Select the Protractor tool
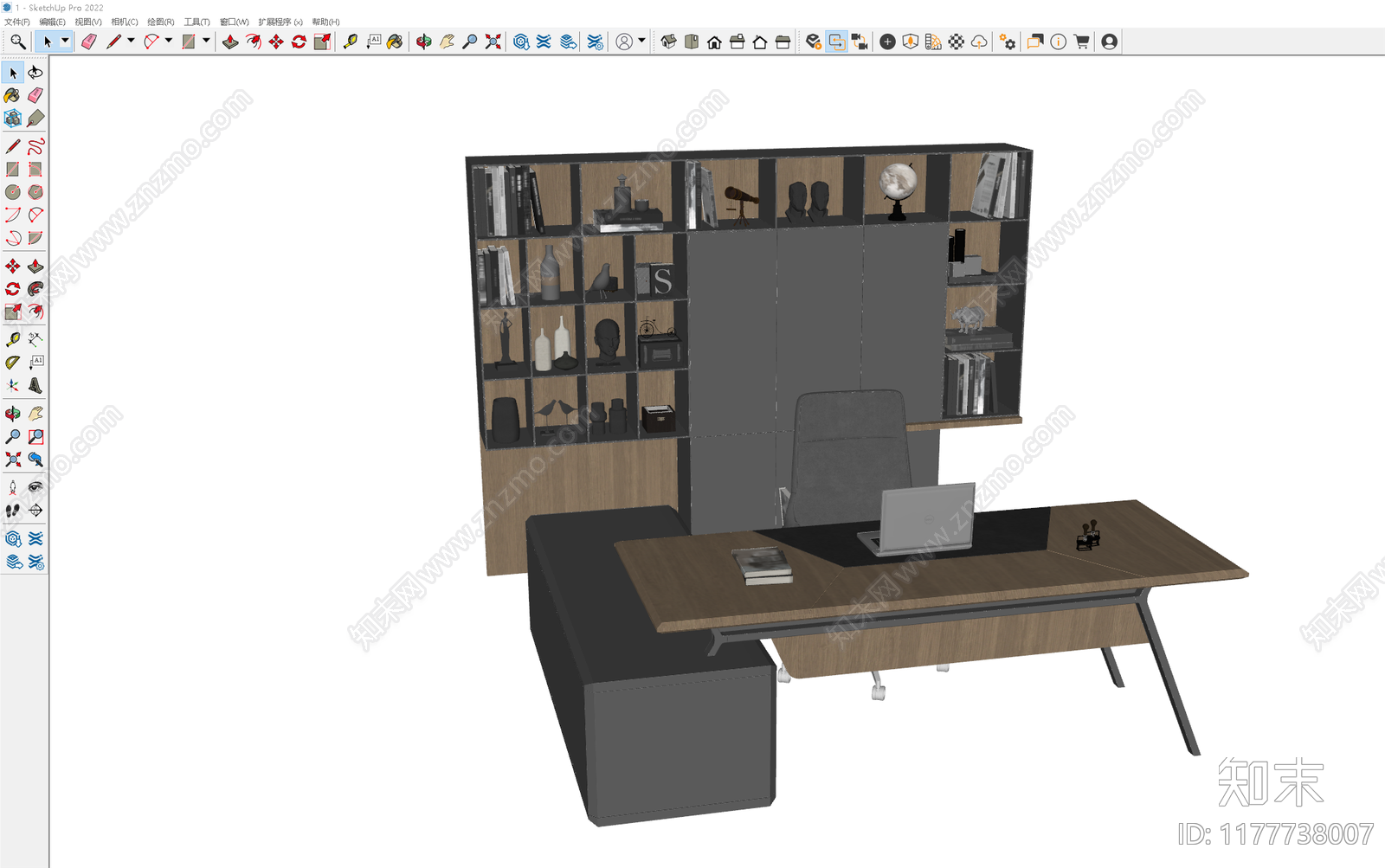The width and height of the screenshot is (1385, 868). (13, 363)
